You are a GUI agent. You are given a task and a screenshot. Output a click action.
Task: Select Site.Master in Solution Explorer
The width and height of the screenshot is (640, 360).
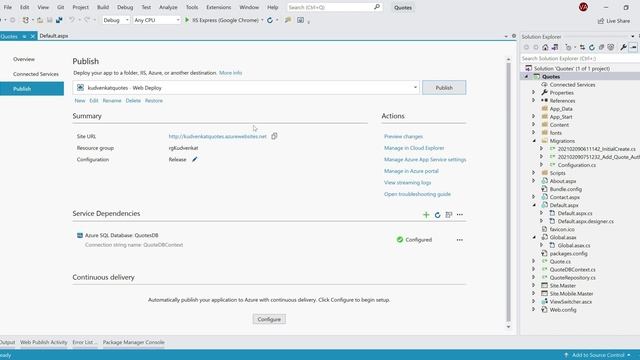tap(562, 286)
